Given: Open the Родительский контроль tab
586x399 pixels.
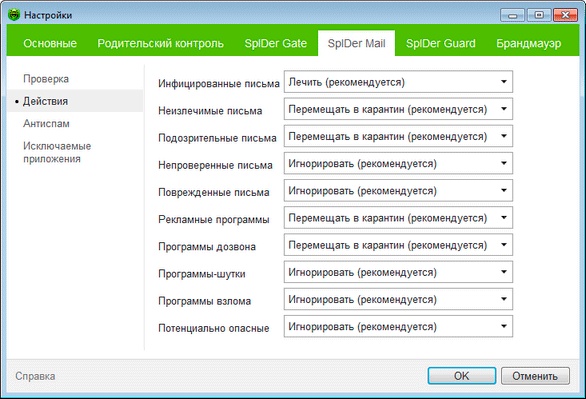Looking at the screenshot, I should (160, 43).
